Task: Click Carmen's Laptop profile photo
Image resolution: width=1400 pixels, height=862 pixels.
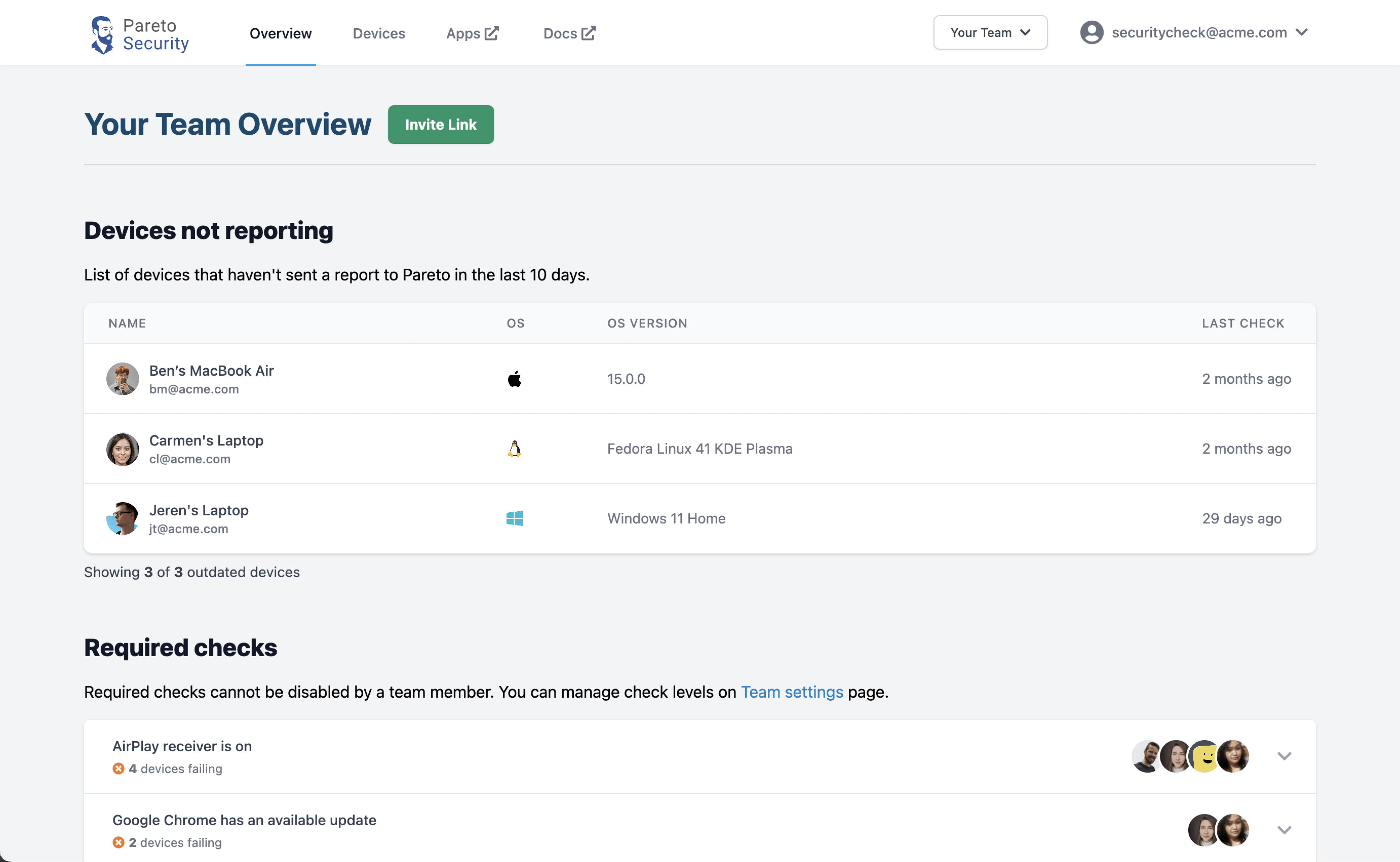Action: [123, 449]
